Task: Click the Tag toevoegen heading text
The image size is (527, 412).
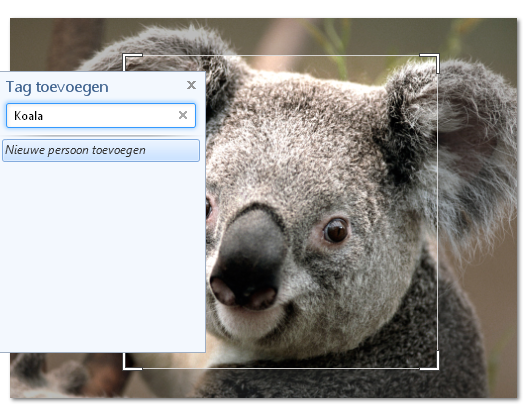Action: coord(57,87)
